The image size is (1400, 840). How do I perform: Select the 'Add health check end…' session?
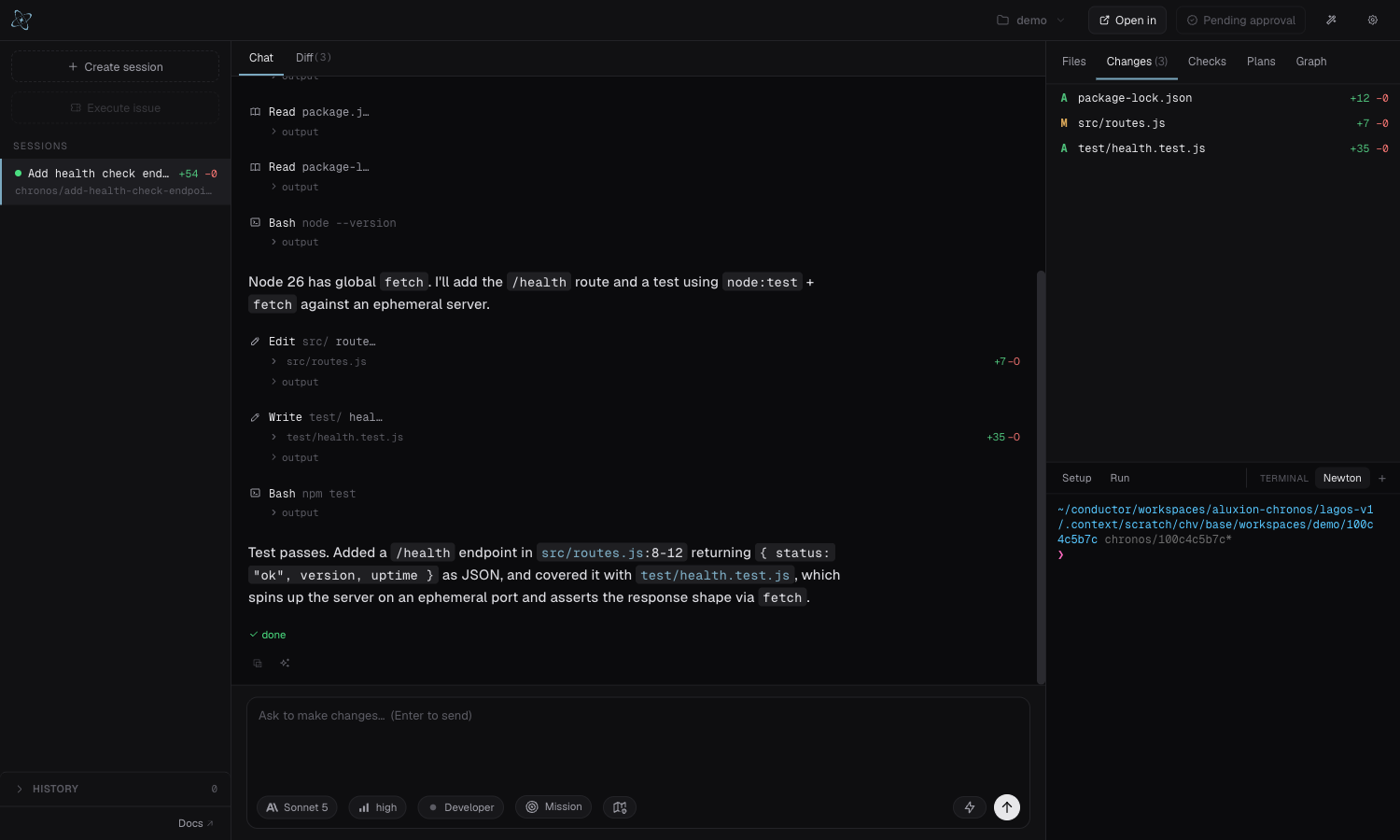[x=116, y=182]
